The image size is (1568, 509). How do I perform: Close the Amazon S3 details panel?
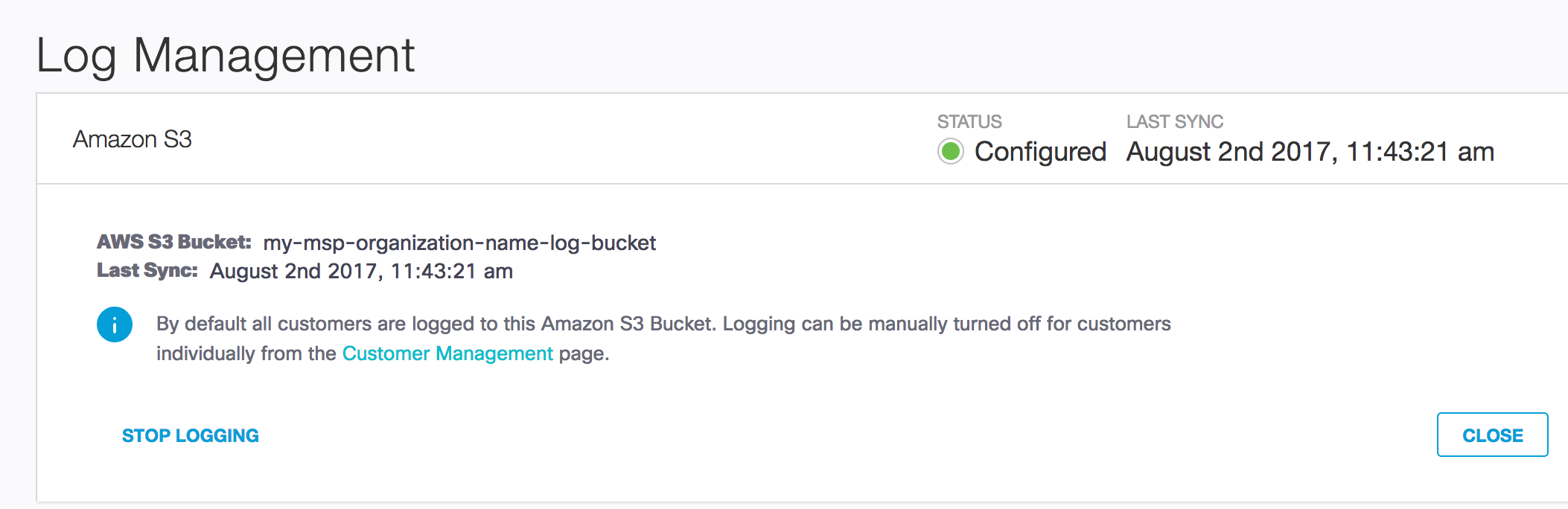[x=1492, y=435]
